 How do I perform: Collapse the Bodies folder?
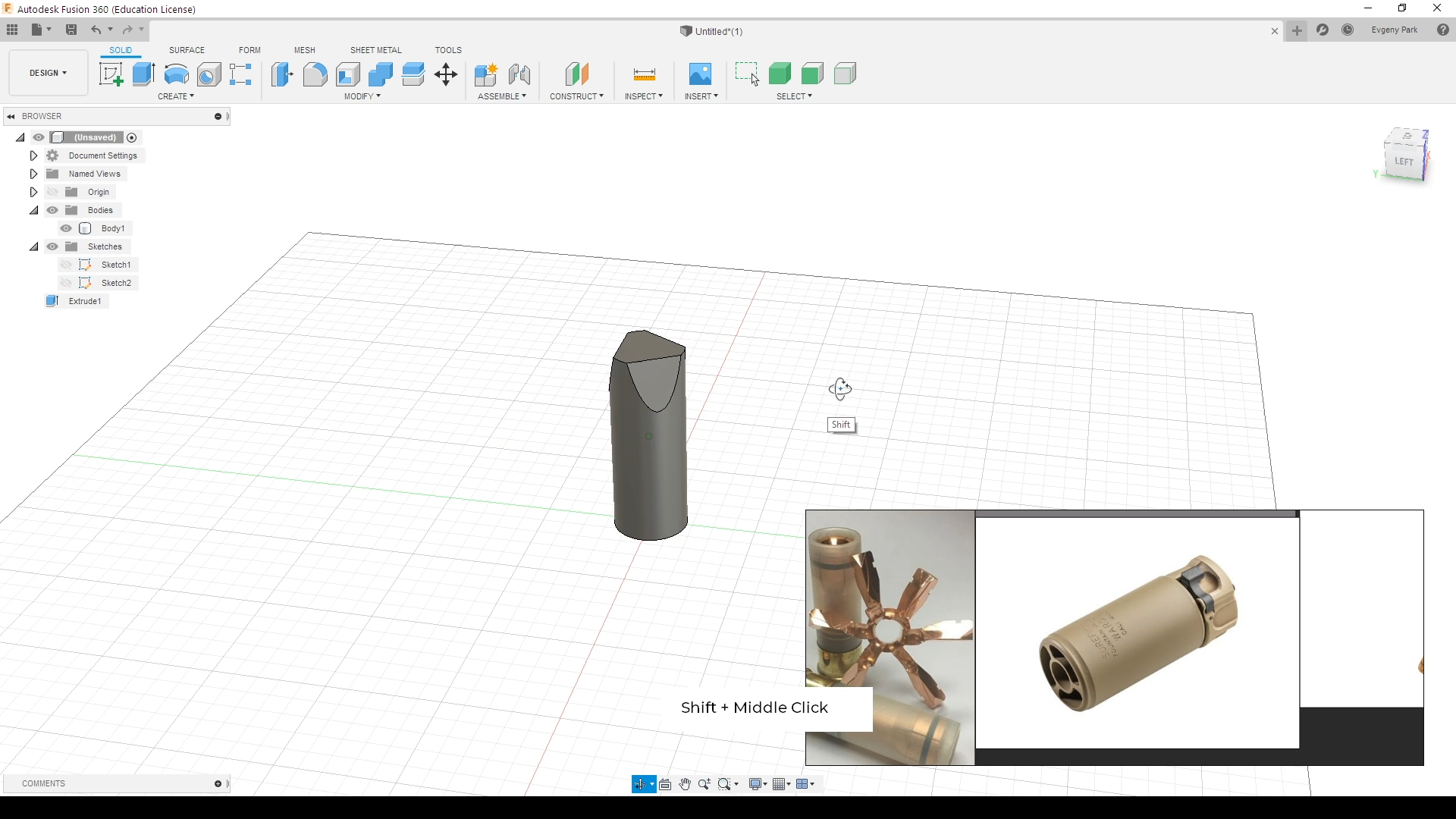(x=33, y=210)
